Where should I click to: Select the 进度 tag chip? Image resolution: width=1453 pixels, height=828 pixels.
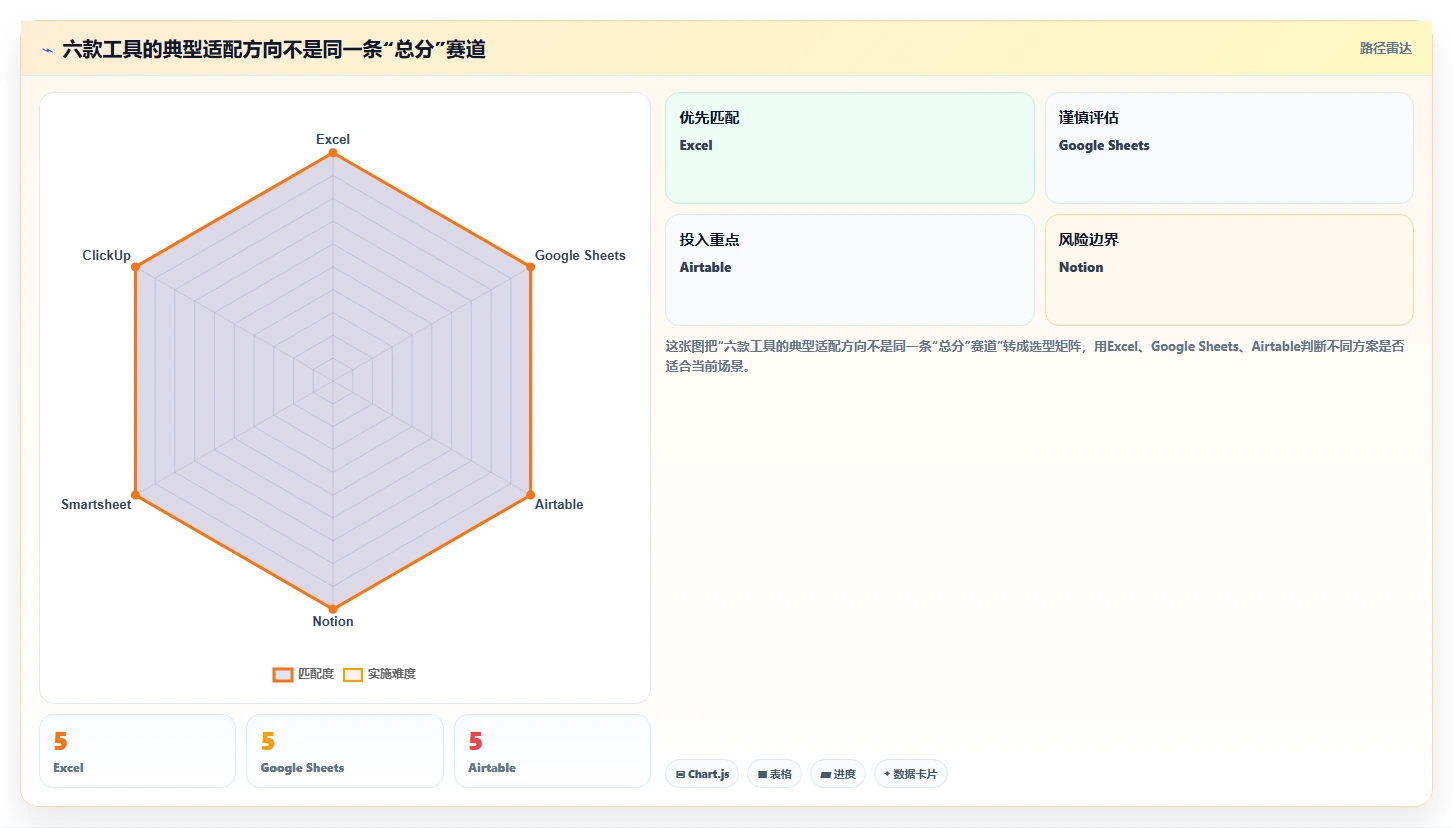838,774
